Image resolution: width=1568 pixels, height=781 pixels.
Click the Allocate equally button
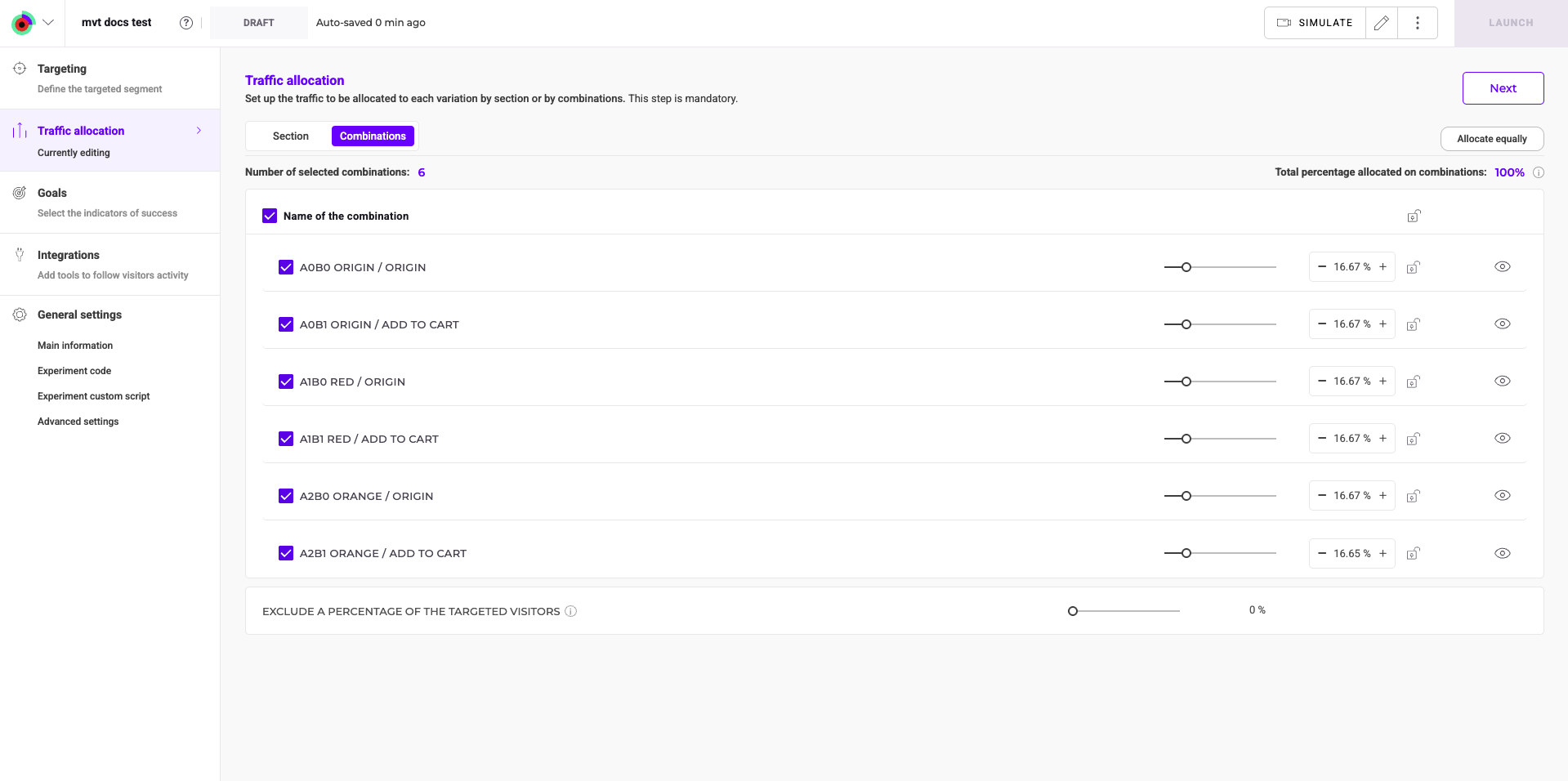click(1491, 139)
